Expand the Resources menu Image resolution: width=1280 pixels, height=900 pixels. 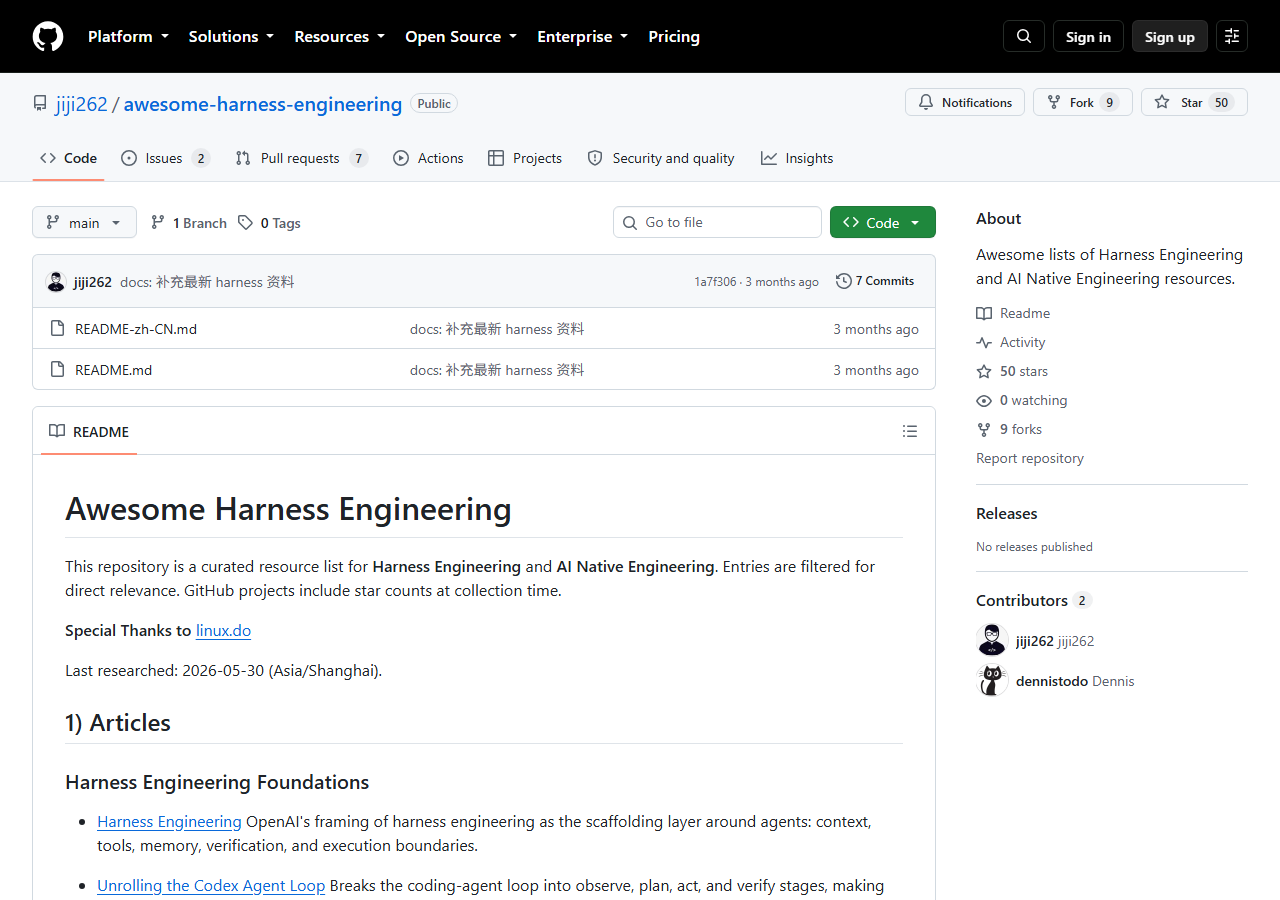coord(339,36)
